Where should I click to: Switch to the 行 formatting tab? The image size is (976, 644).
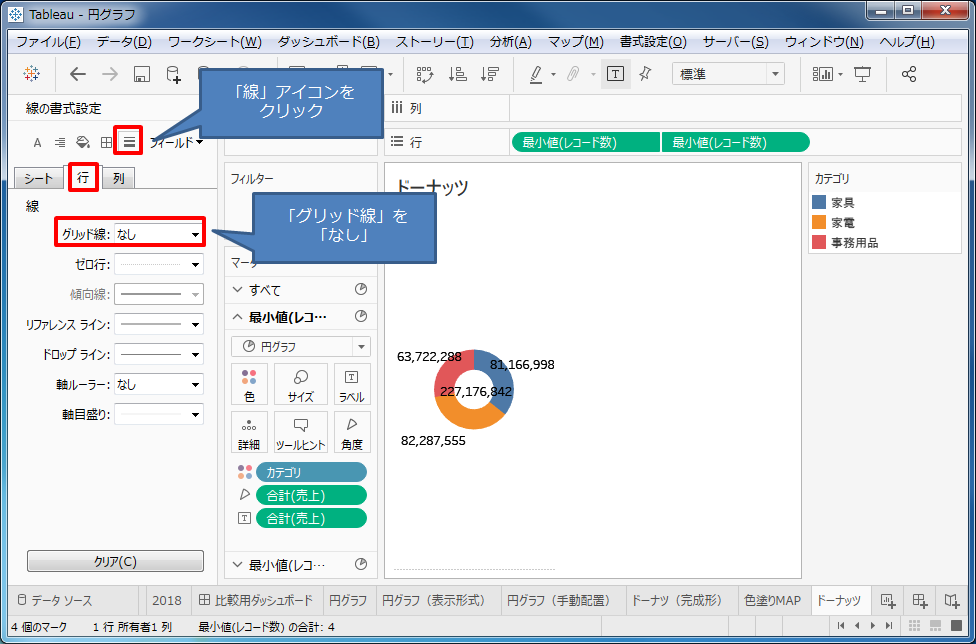point(82,177)
